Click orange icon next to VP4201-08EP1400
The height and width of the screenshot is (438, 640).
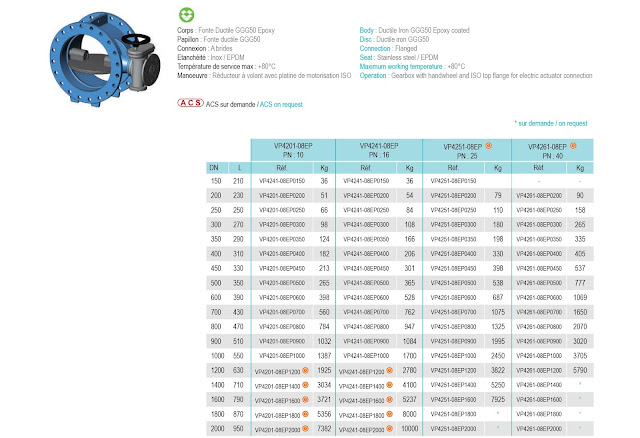[305, 385]
